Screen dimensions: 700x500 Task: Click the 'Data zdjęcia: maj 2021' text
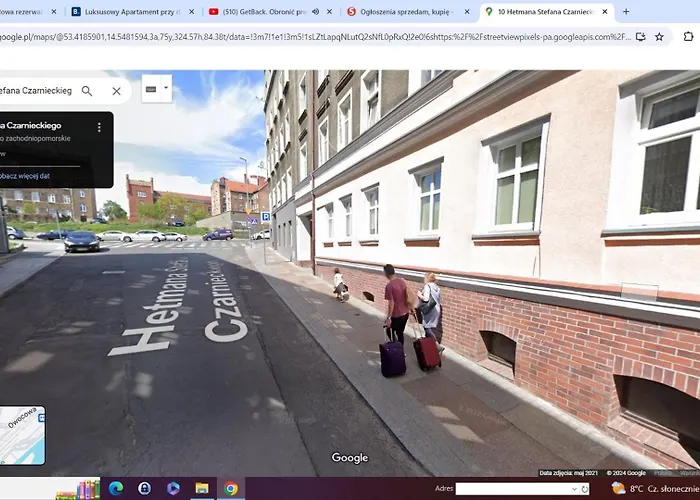tap(568, 473)
